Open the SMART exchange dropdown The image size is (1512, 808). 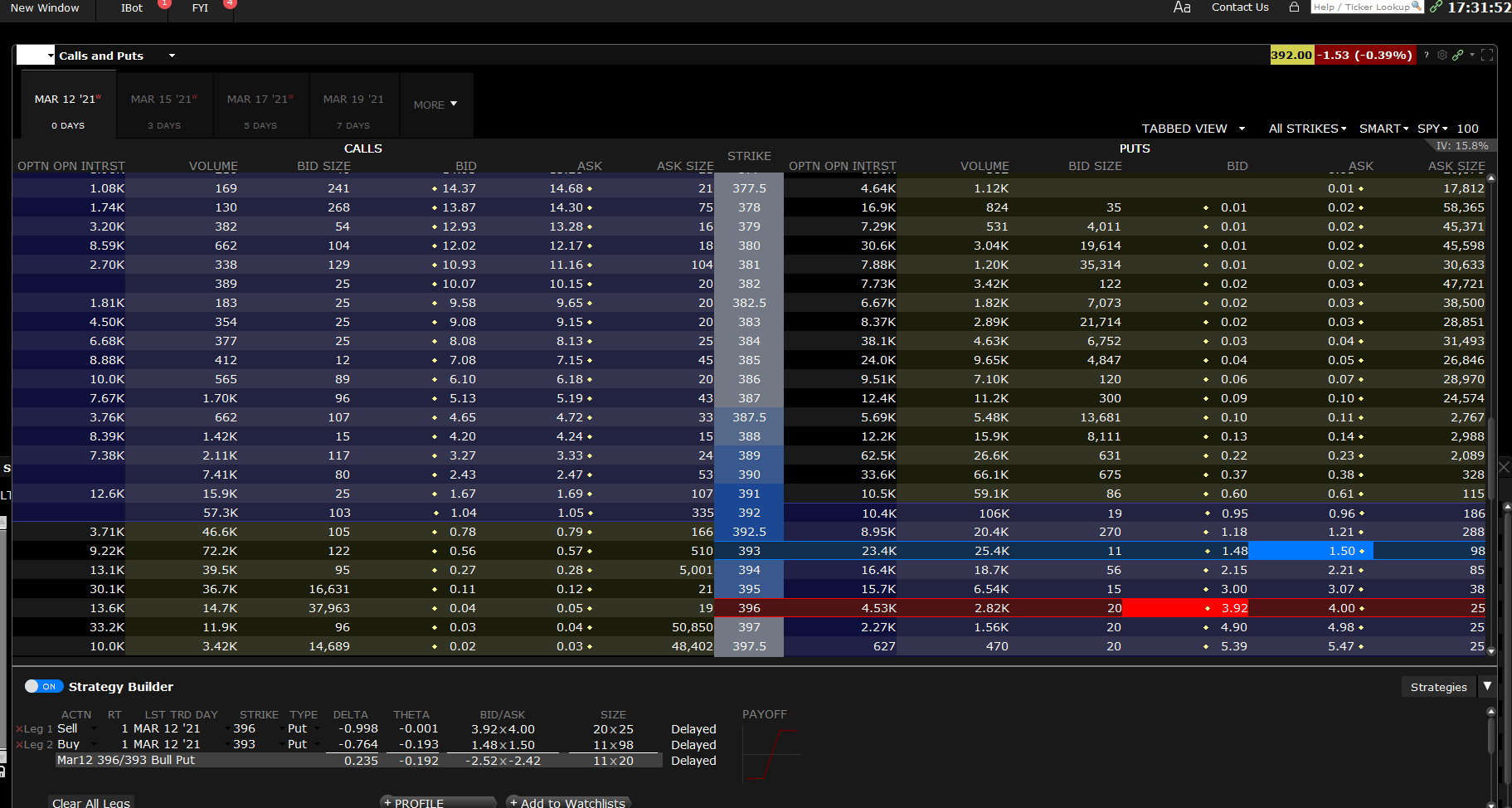[1383, 129]
